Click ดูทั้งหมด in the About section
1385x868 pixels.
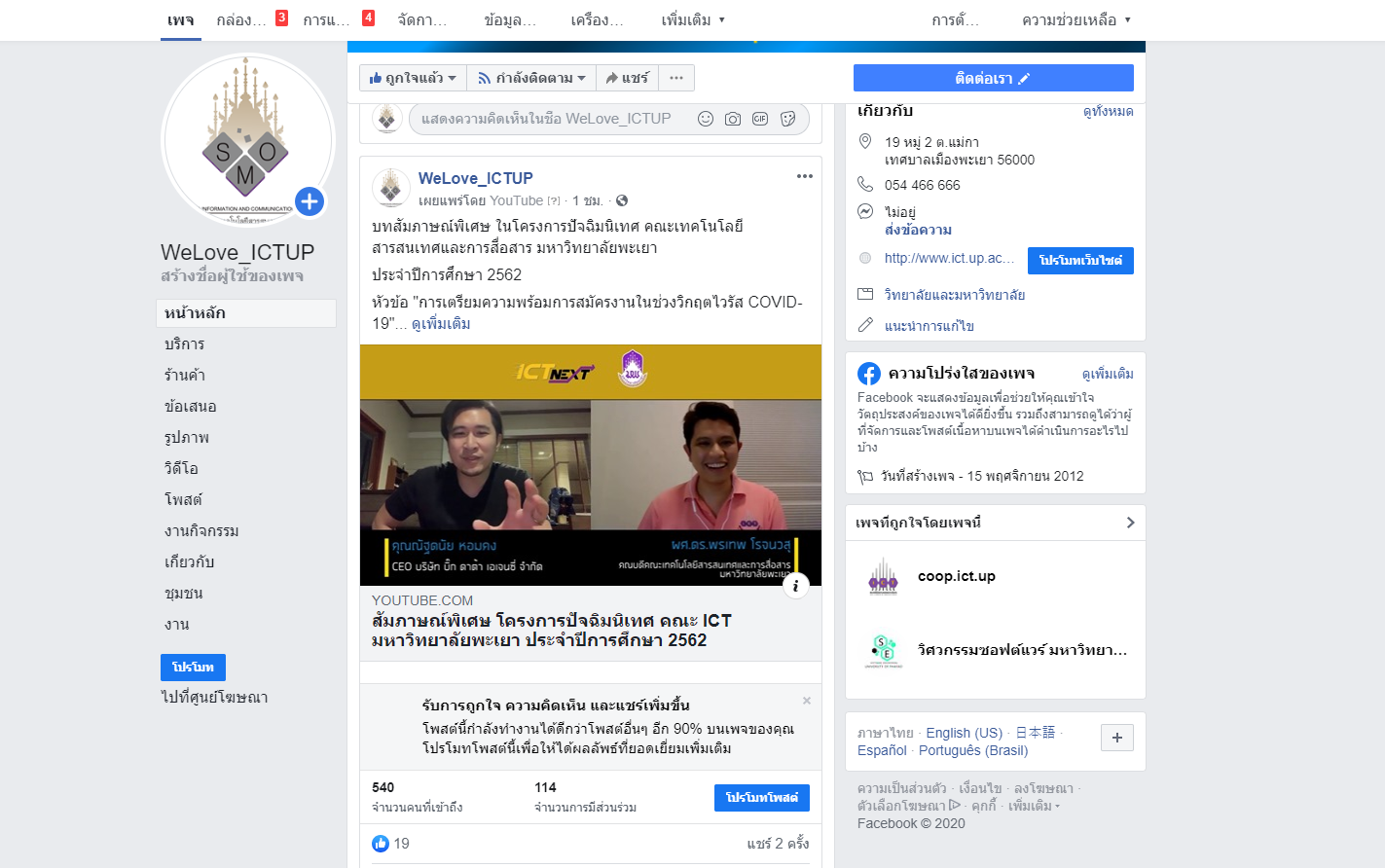pos(1108,111)
